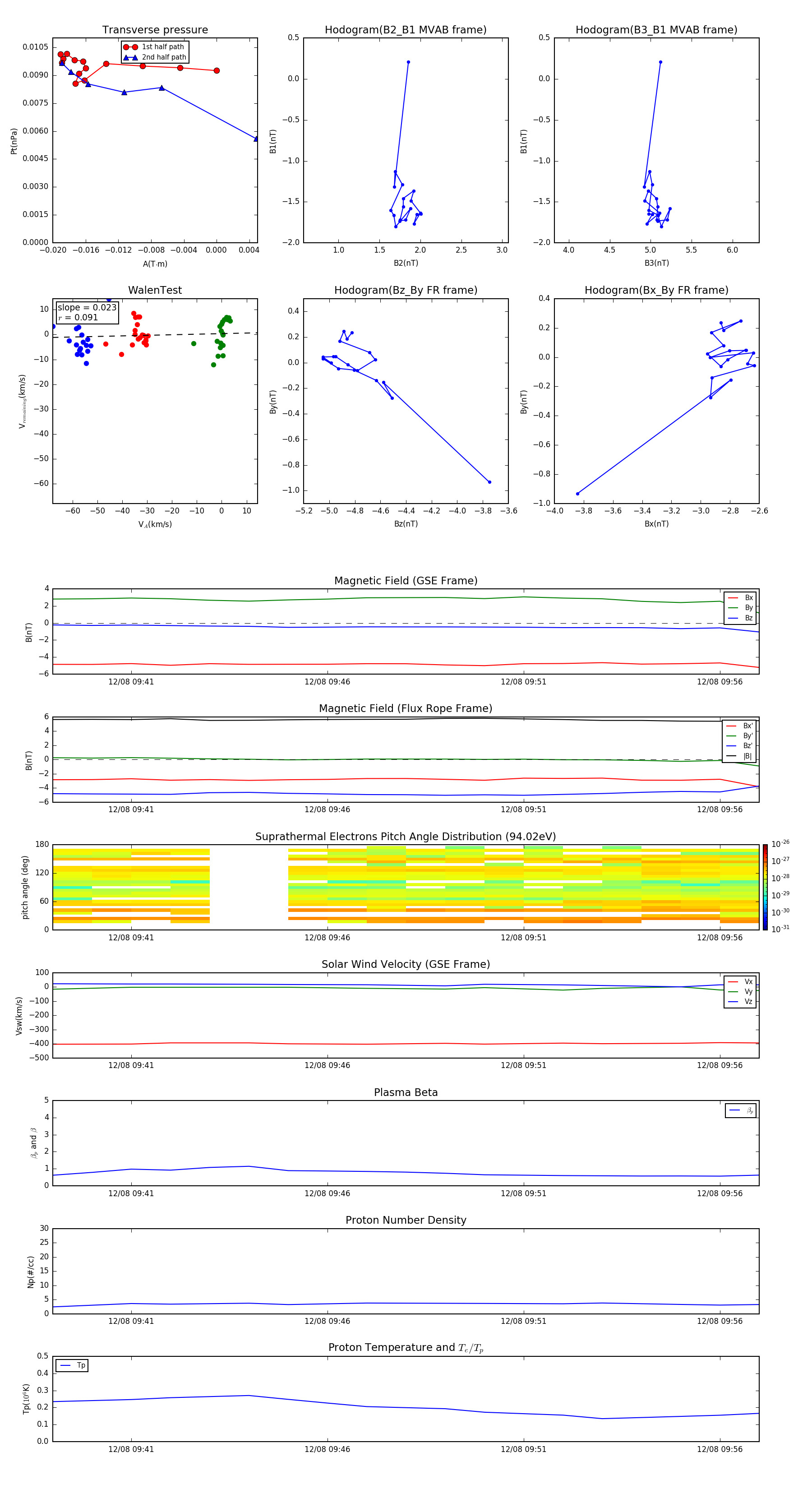Click the "Vsw(km/s)" y-axis label
812x1489 pixels.
pyautogui.click(x=18, y=1015)
